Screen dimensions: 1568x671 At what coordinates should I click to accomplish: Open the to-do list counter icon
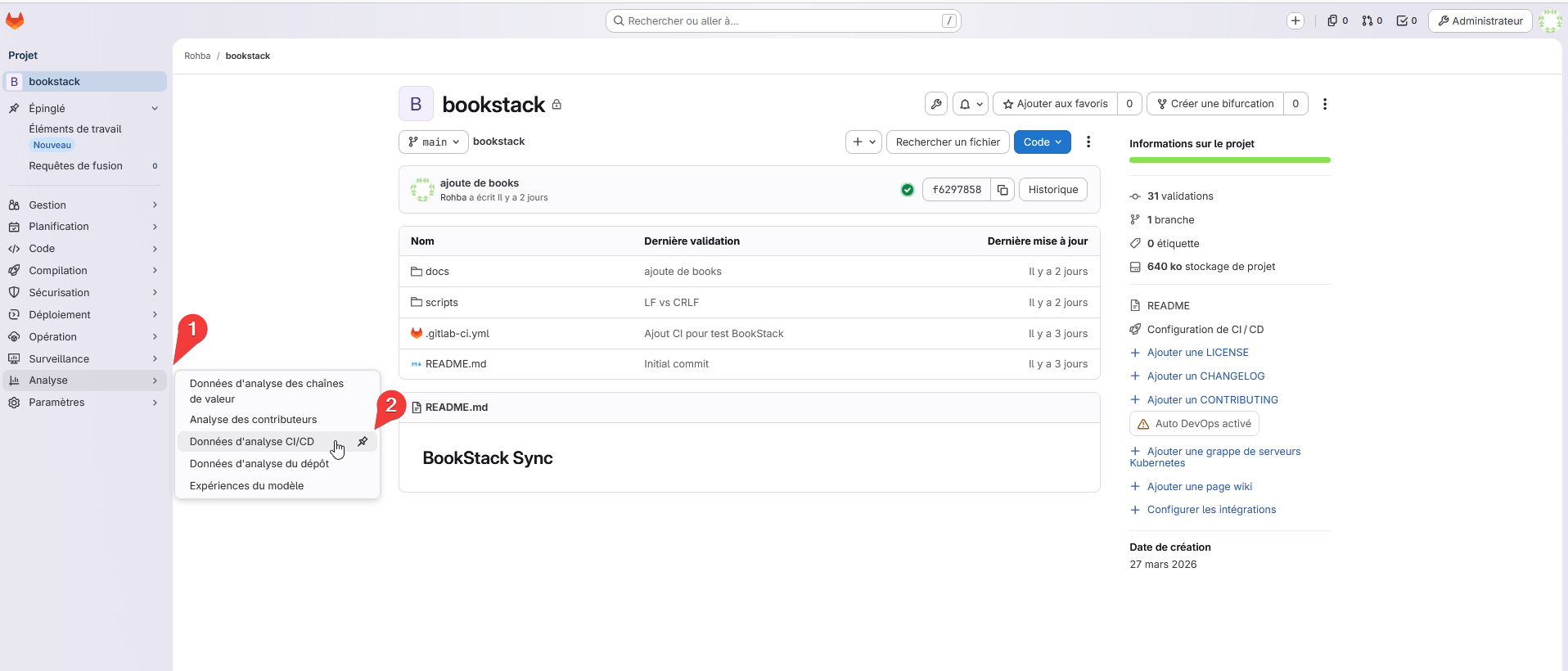pos(1407,21)
